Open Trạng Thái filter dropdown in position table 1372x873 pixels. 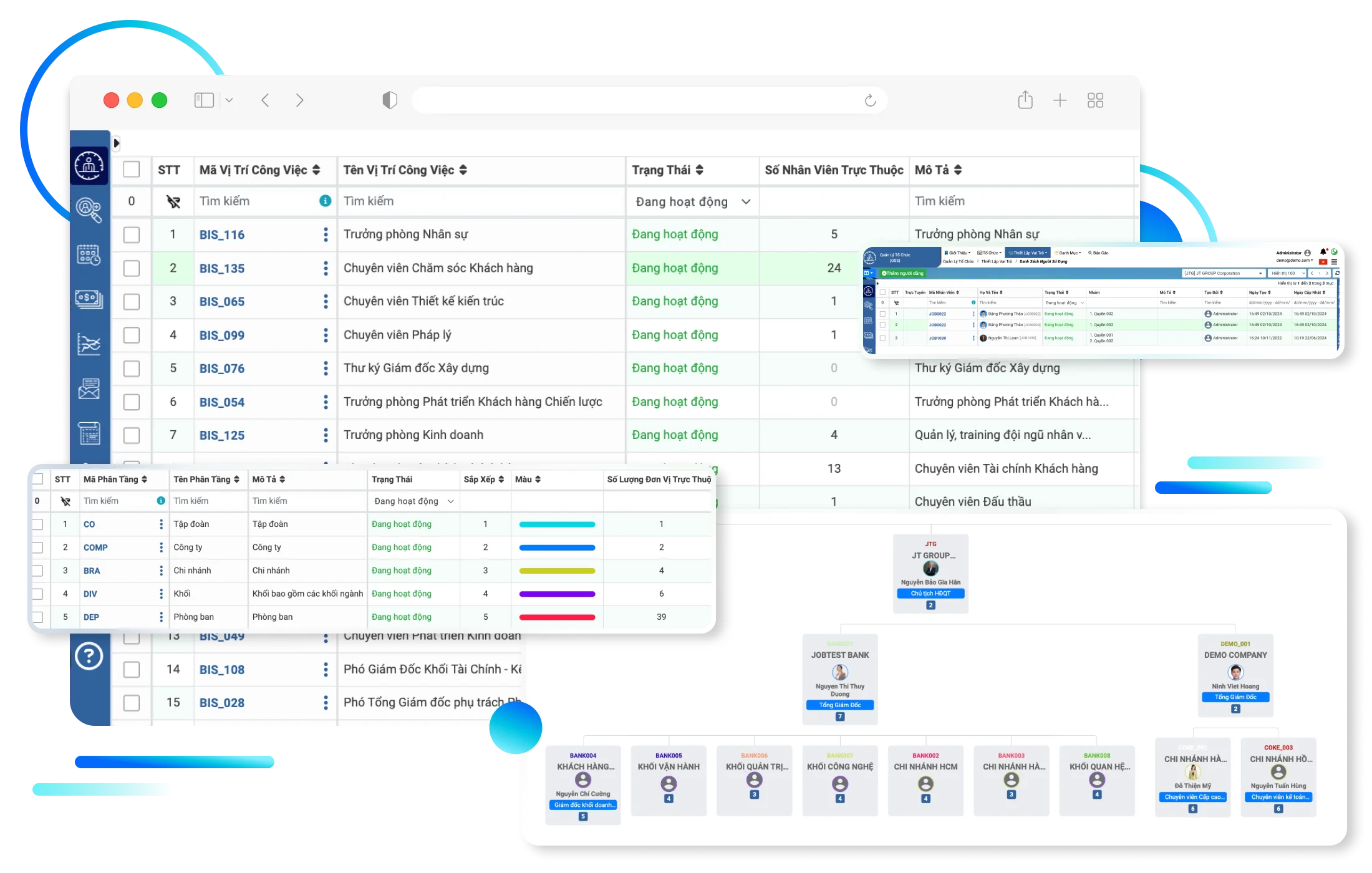click(692, 201)
